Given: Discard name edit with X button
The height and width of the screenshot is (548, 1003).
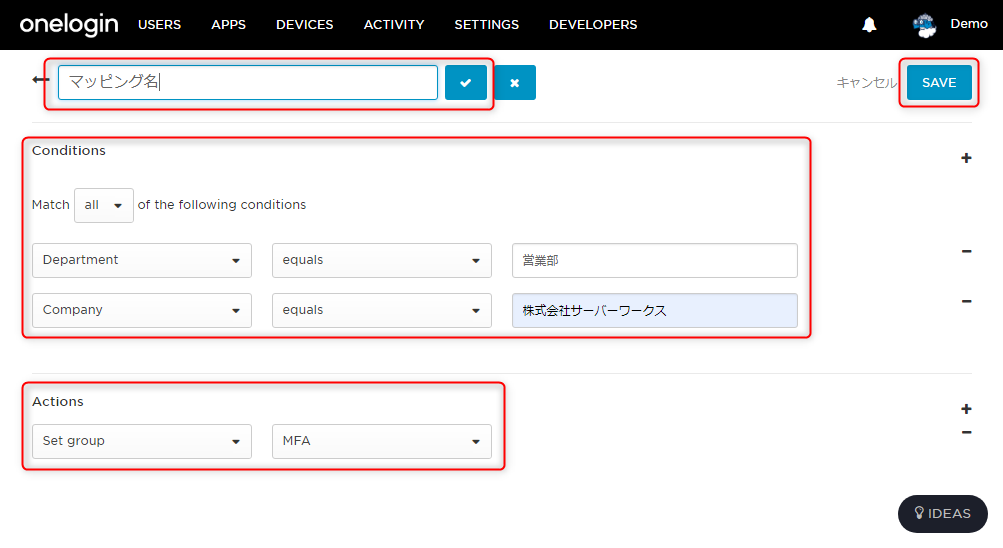Looking at the screenshot, I should point(515,82).
